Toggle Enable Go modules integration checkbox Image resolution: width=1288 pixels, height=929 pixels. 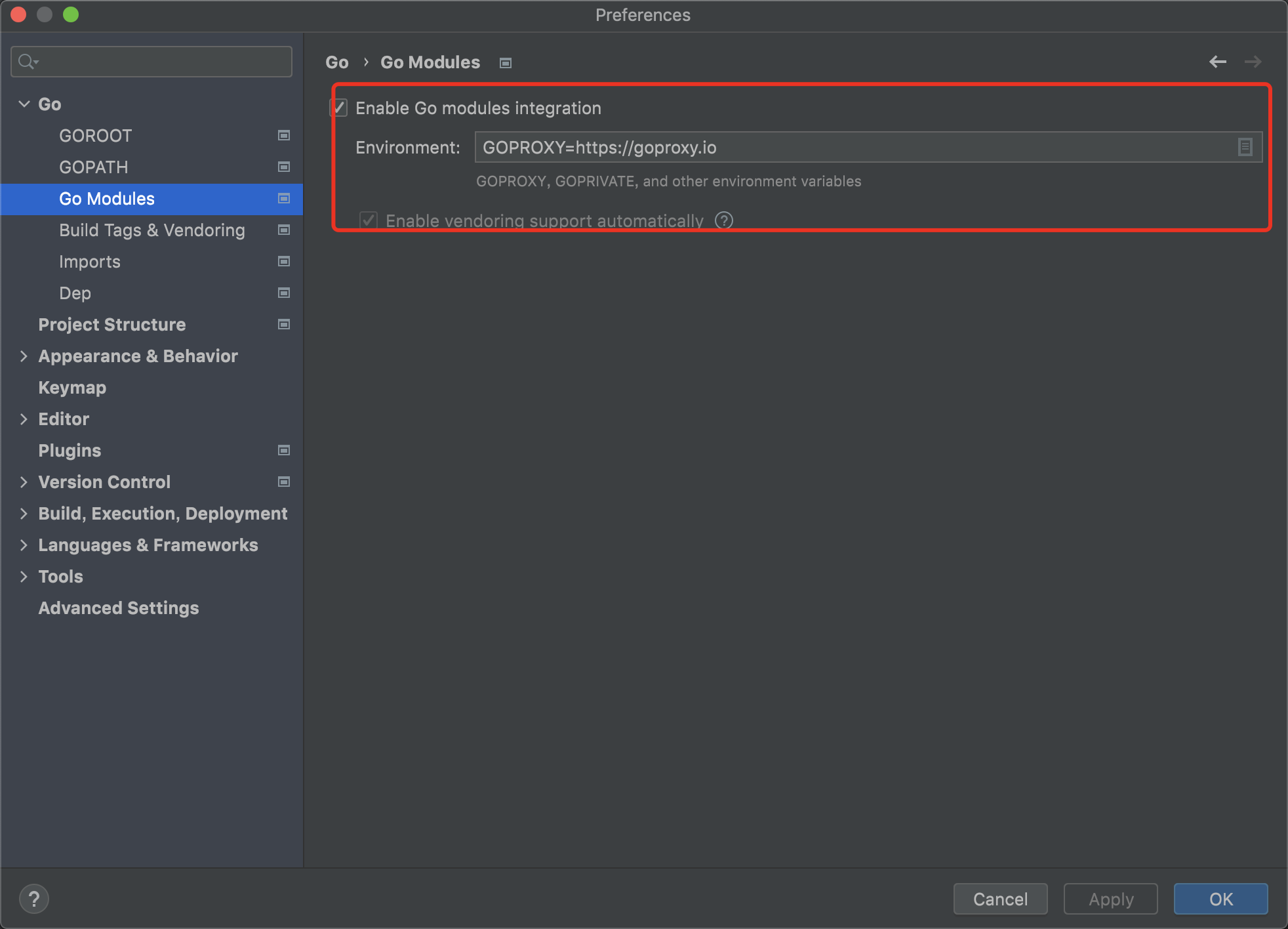pos(339,108)
